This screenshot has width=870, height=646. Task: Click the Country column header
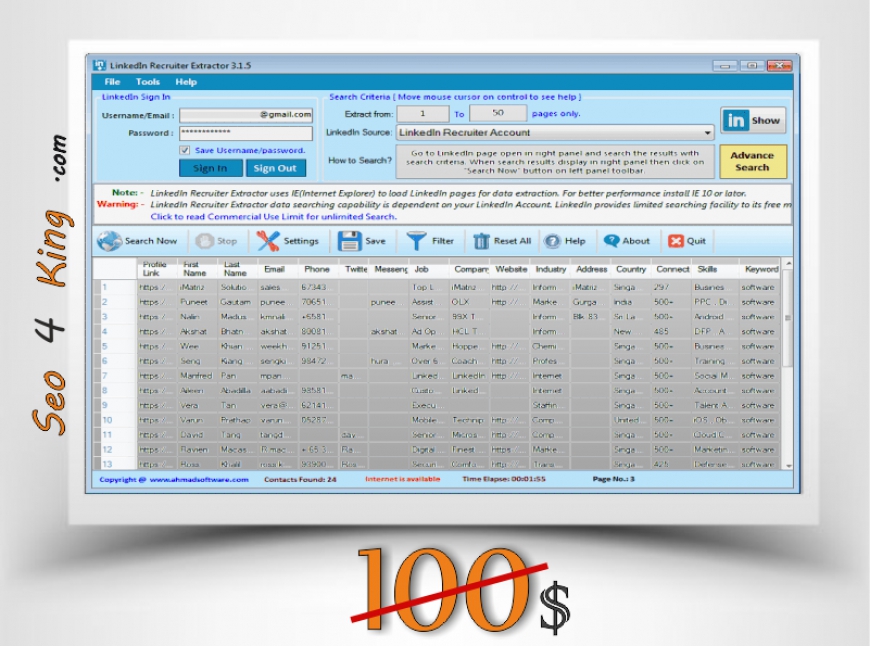tap(631, 269)
